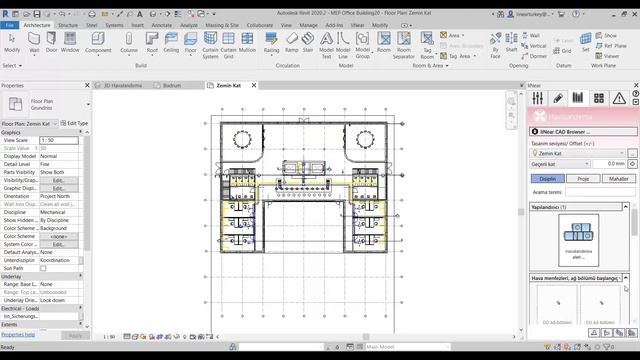Open Properties help link
The width and height of the screenshot is (640, 360).
pos(18,335)
